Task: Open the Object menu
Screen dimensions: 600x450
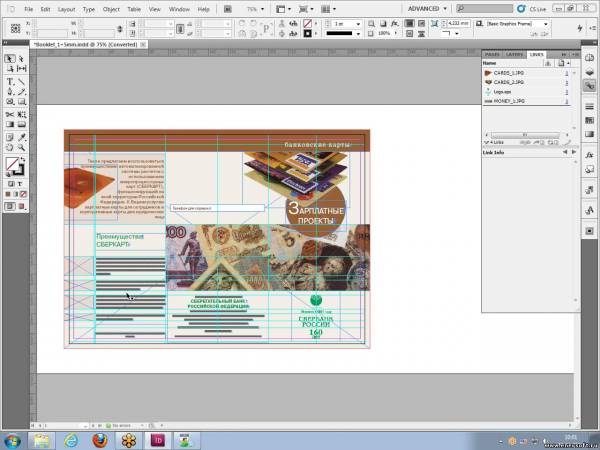Action: tap(111, 9)
